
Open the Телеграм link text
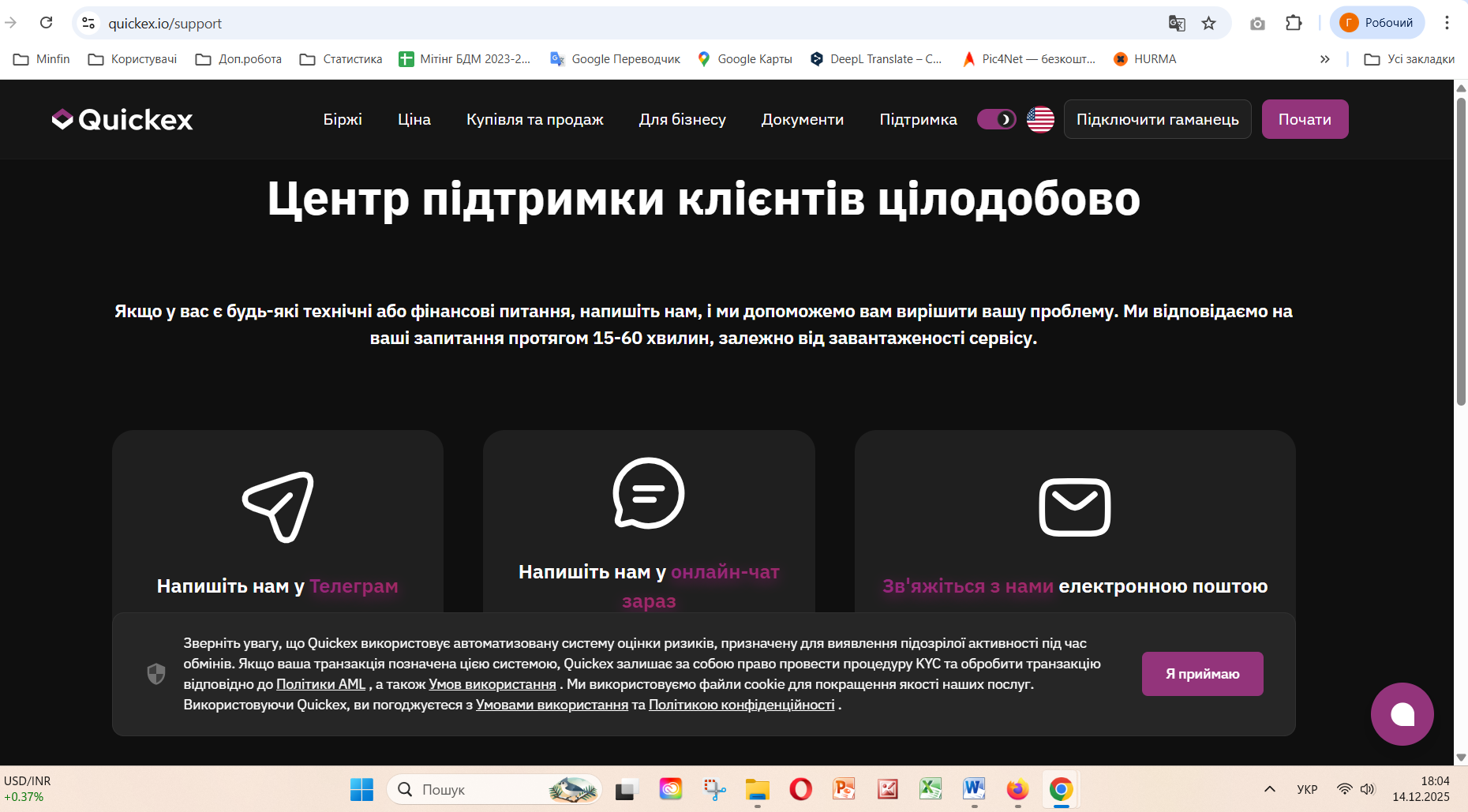354,586
